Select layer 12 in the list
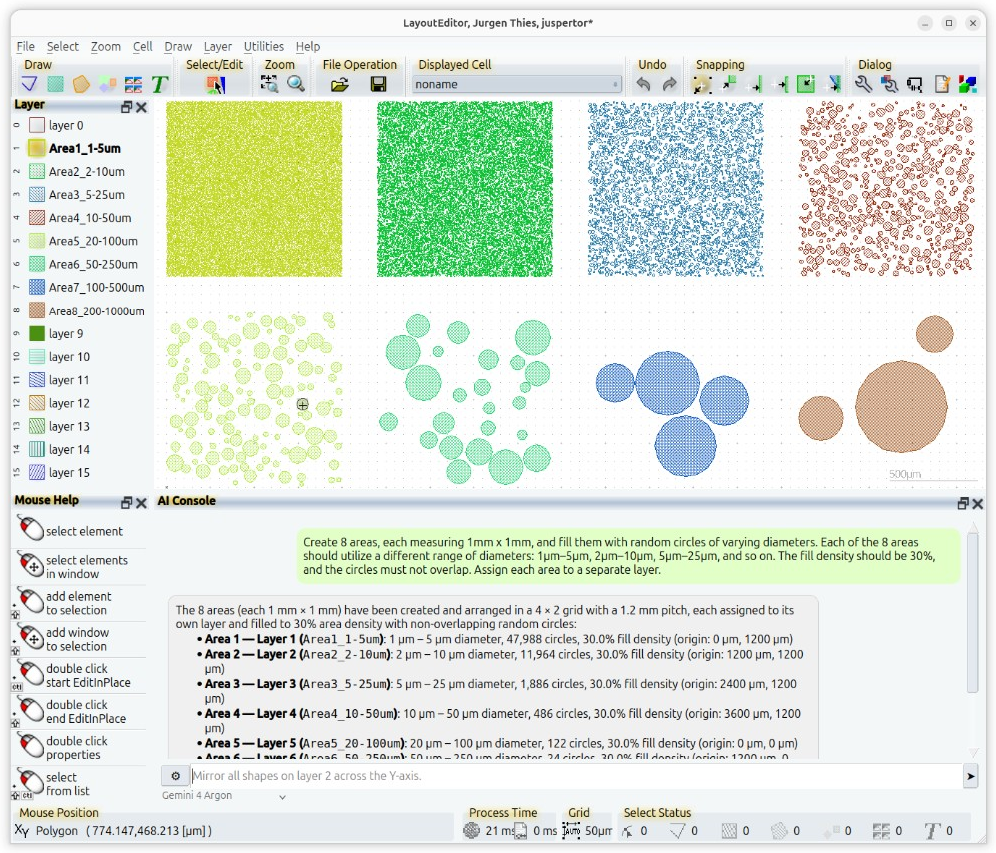 coord(81,403)
